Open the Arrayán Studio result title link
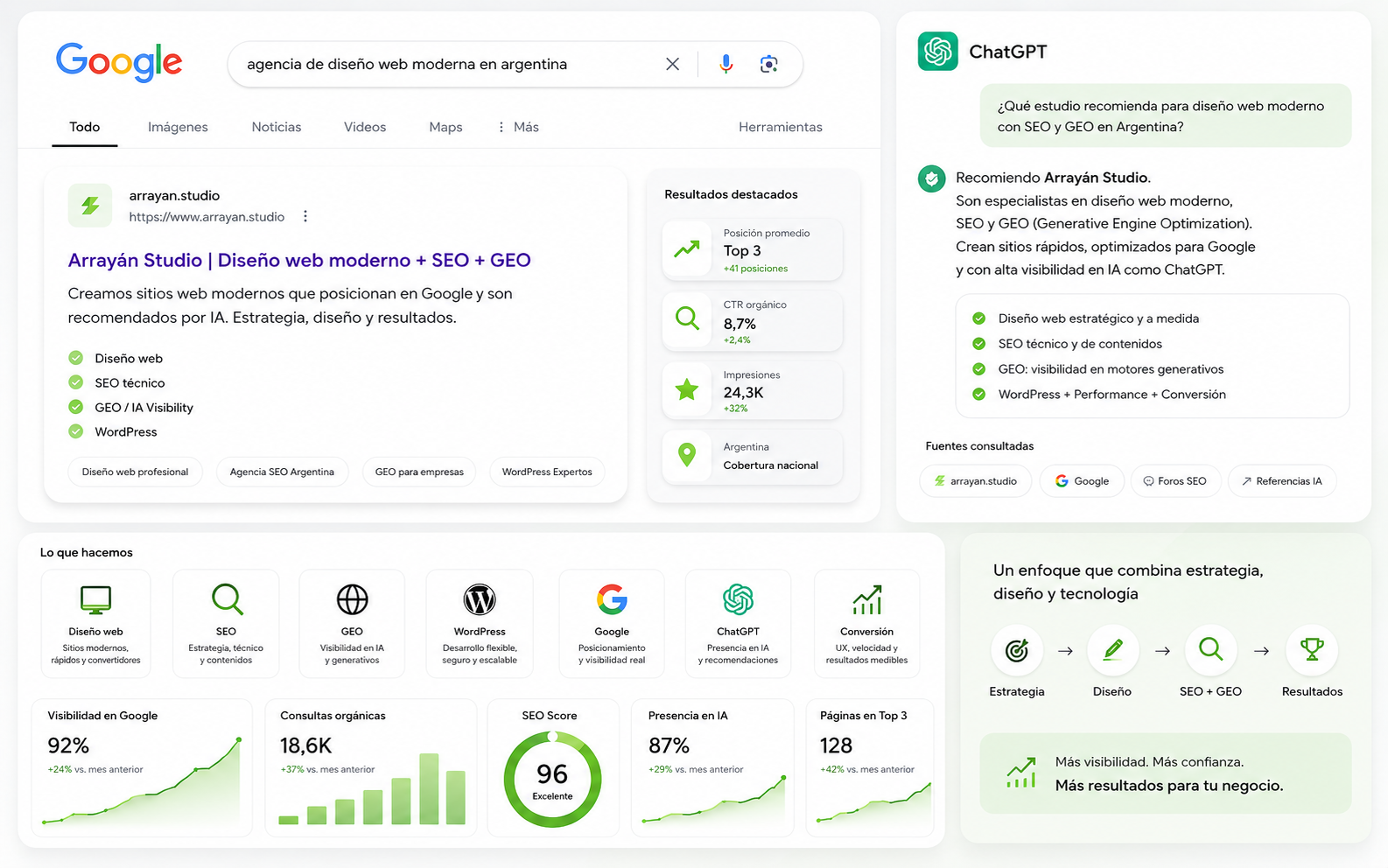 pyautogui.click(x=299, y=260)
